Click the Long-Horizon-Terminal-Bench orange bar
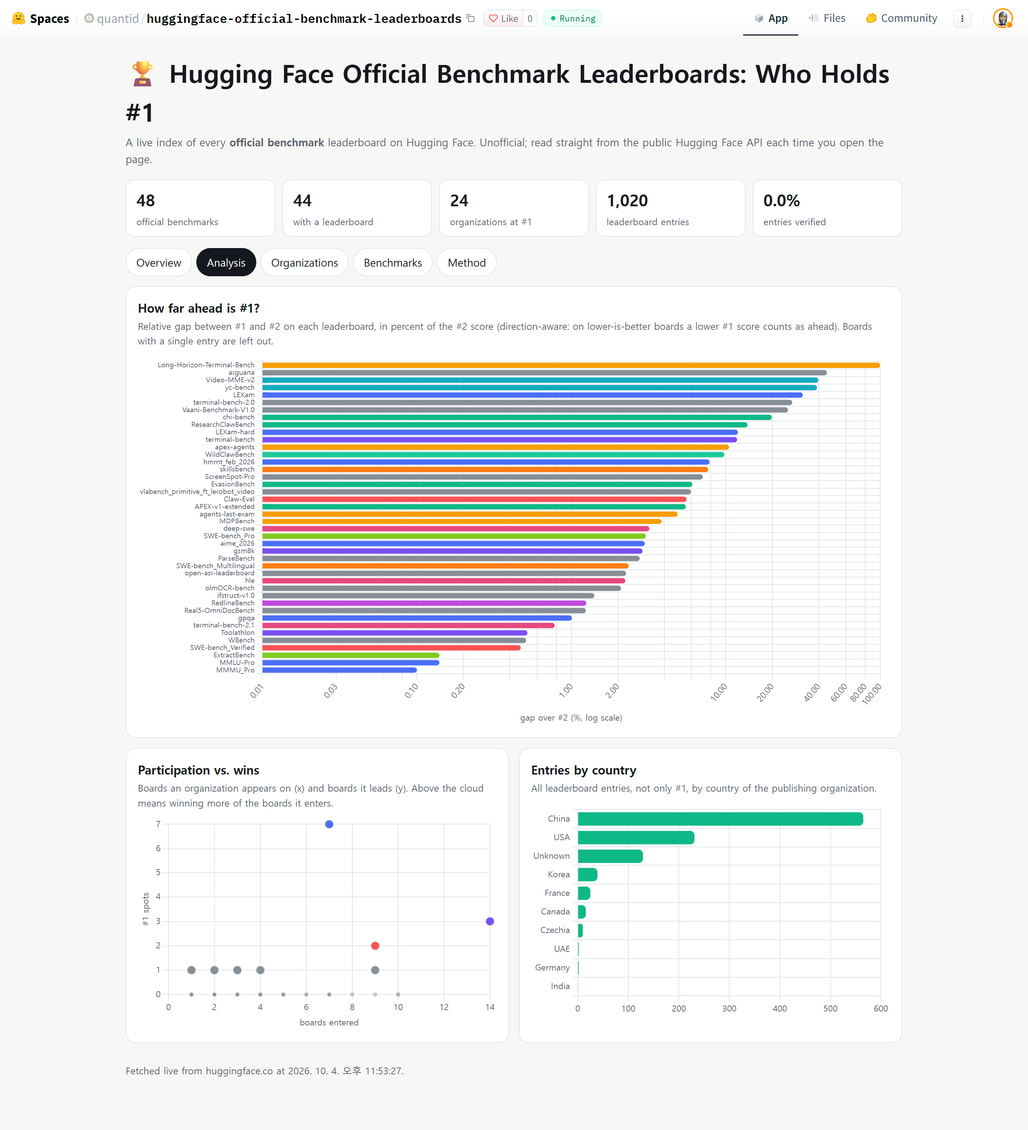 click(571, 365)
